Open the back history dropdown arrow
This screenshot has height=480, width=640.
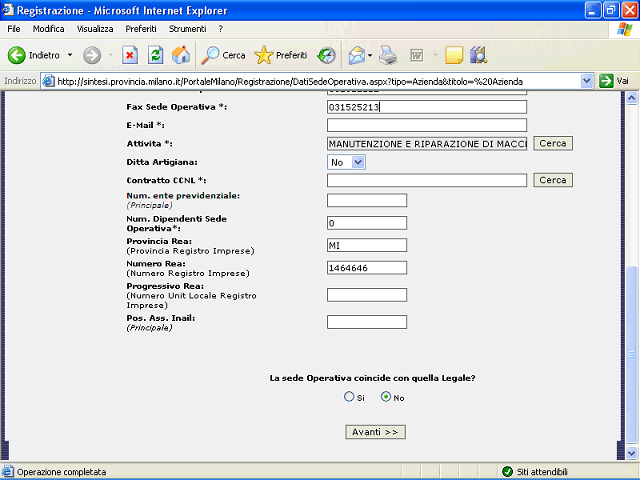[70, 55]
